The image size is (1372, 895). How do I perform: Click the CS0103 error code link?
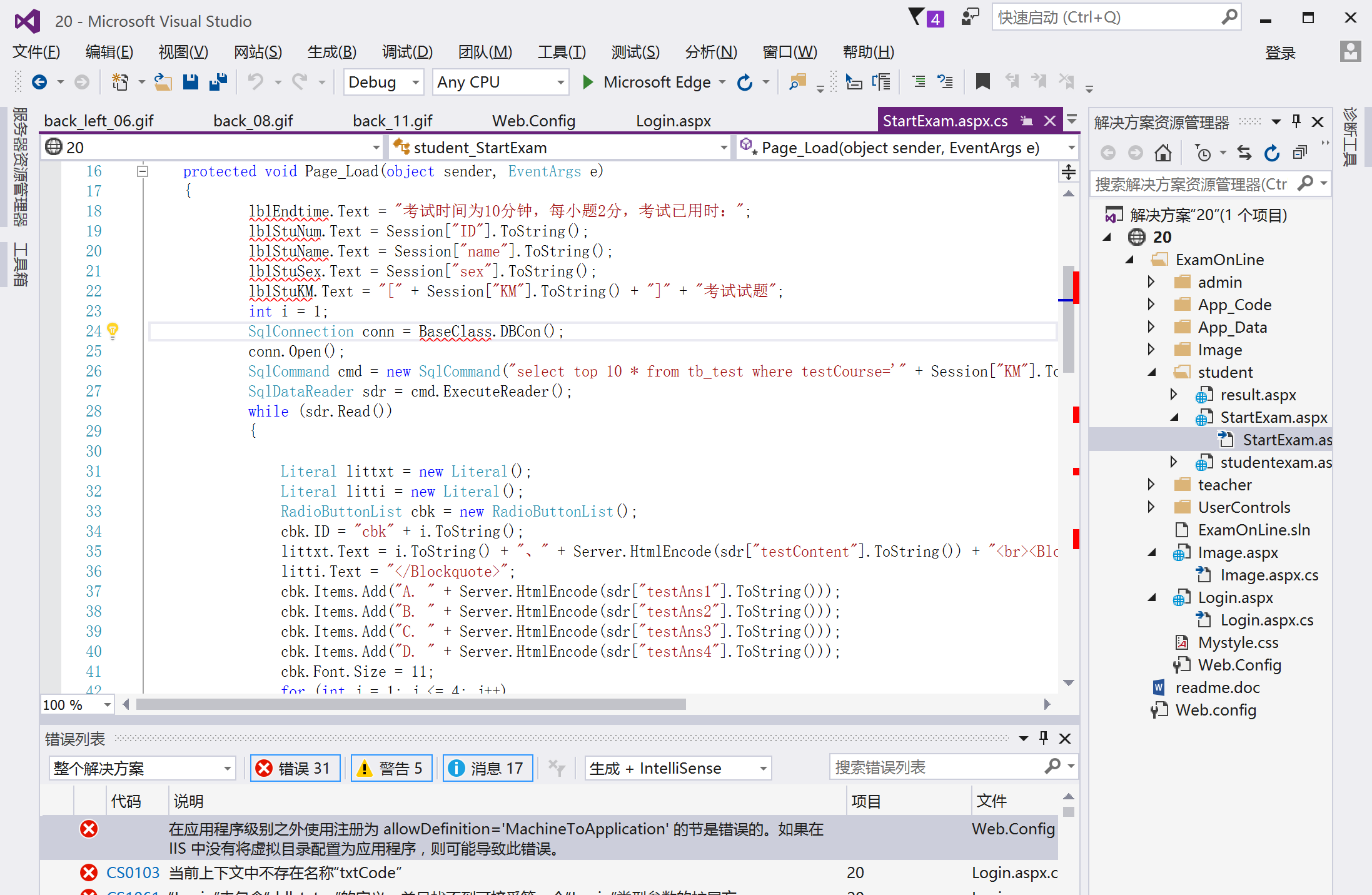133,872
